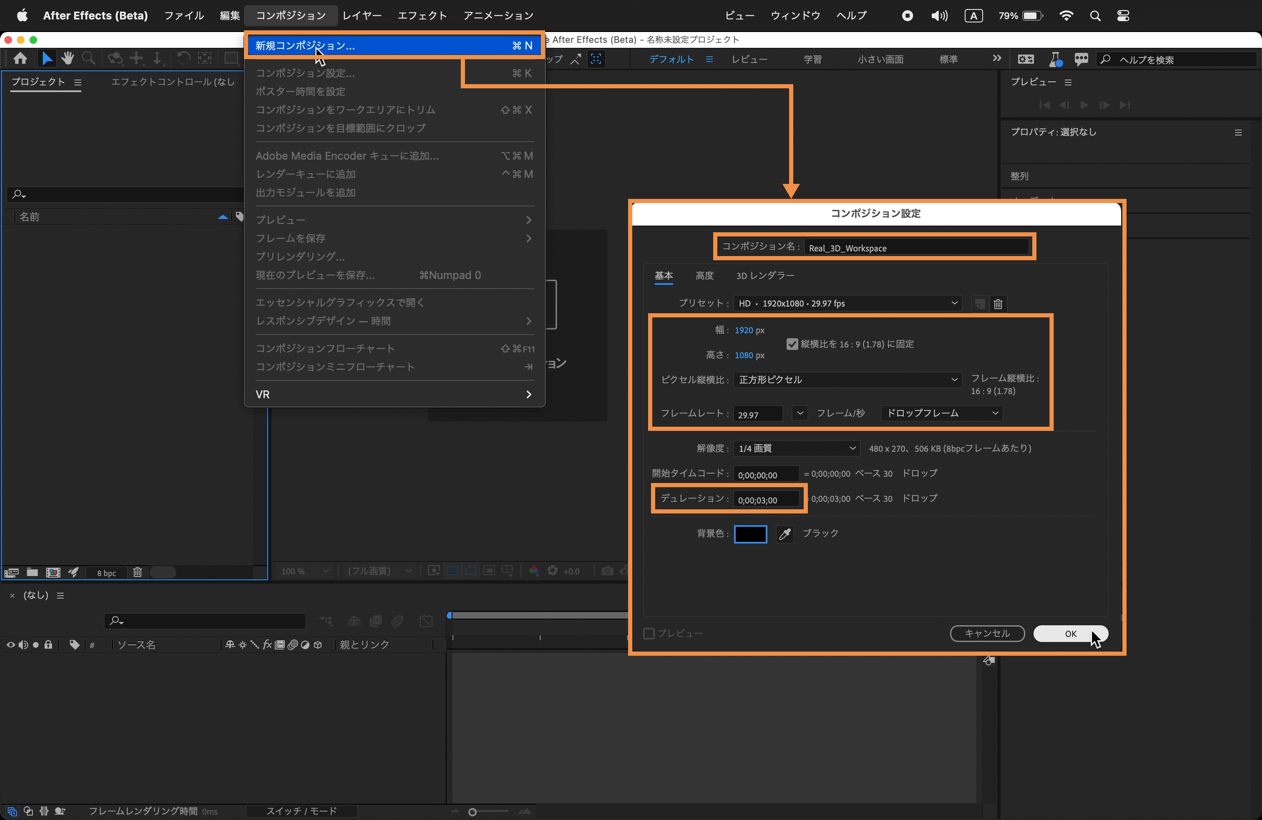Take a snapshot with the camera icon

pos(607,571)
